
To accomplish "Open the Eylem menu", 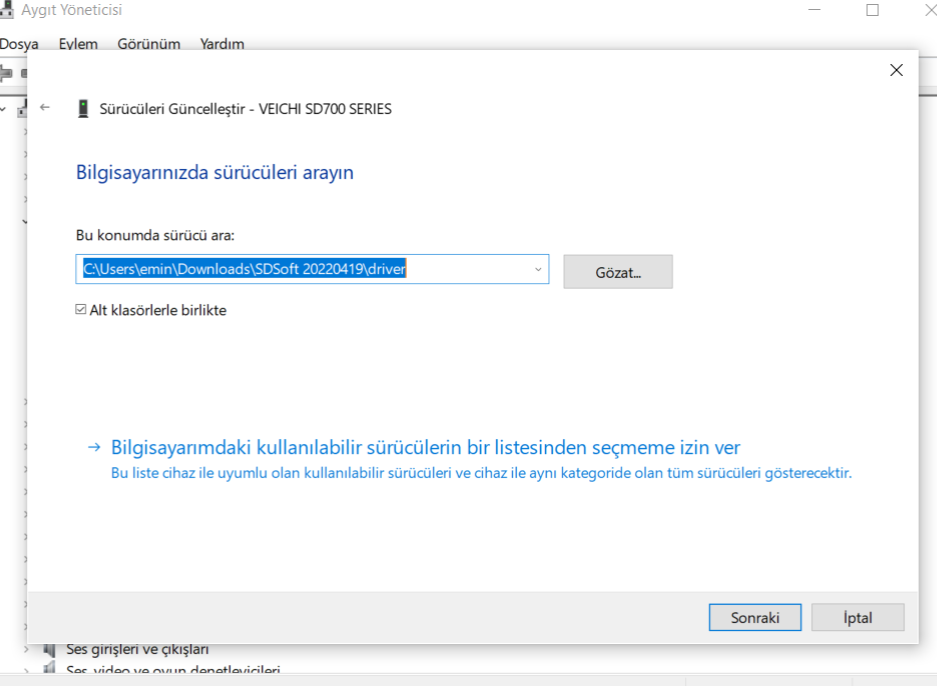I will (78, 44).
